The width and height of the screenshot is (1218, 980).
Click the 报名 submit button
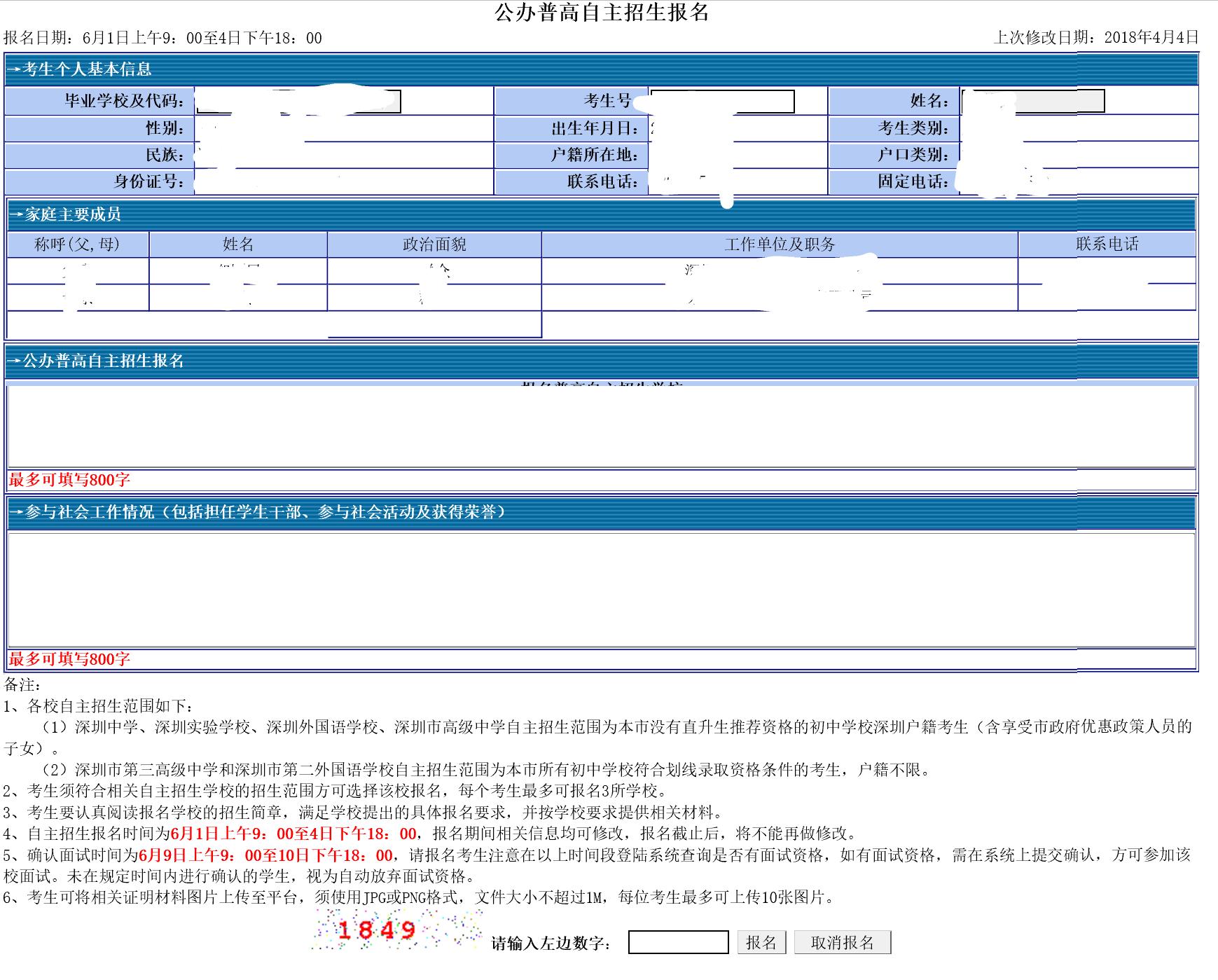coord(761,942)
